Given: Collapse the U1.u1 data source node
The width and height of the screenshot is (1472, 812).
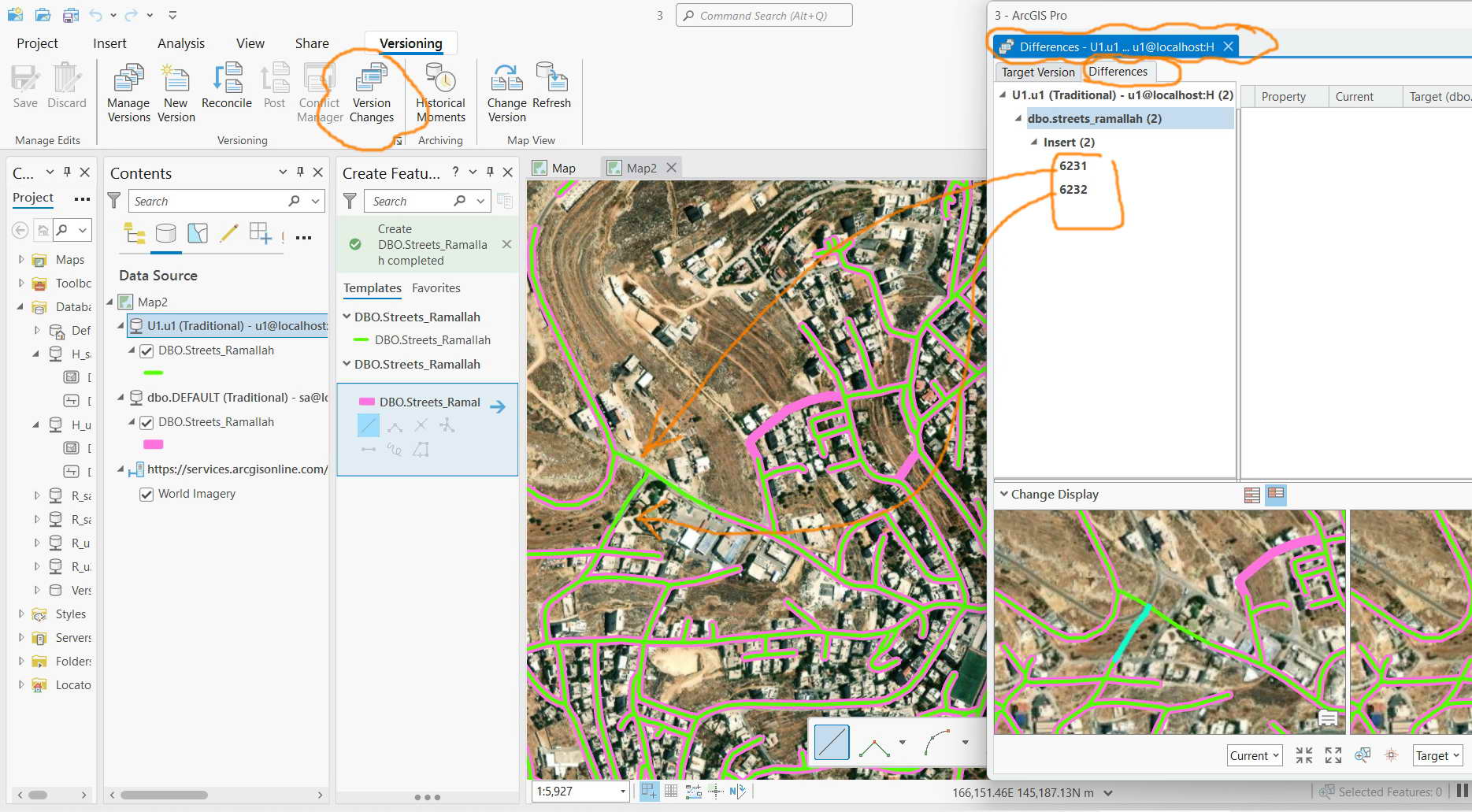Looking at the screenshot, I should pos(121,325).
